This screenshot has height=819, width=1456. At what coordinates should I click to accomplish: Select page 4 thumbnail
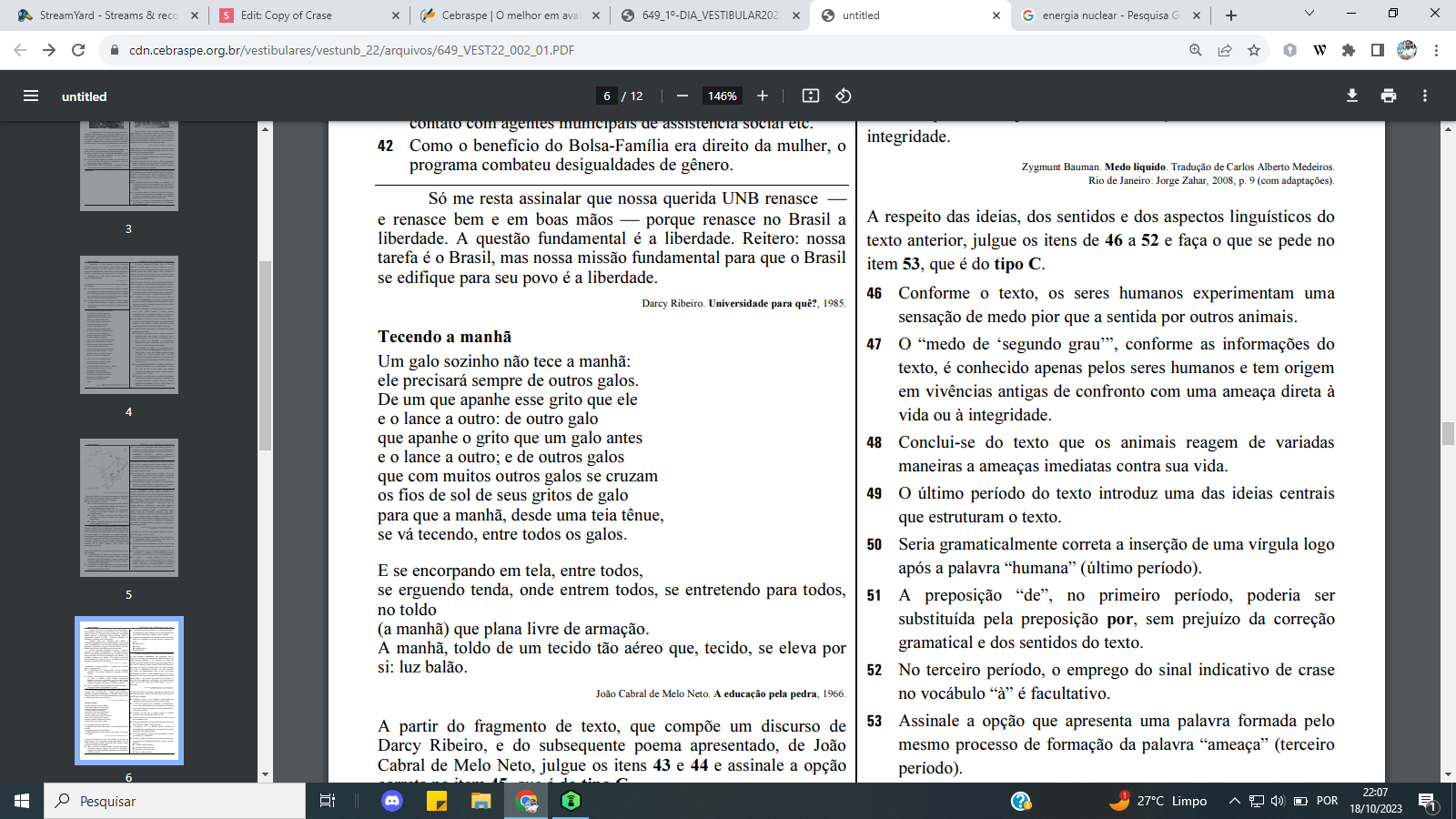click(x=129, y=325)
